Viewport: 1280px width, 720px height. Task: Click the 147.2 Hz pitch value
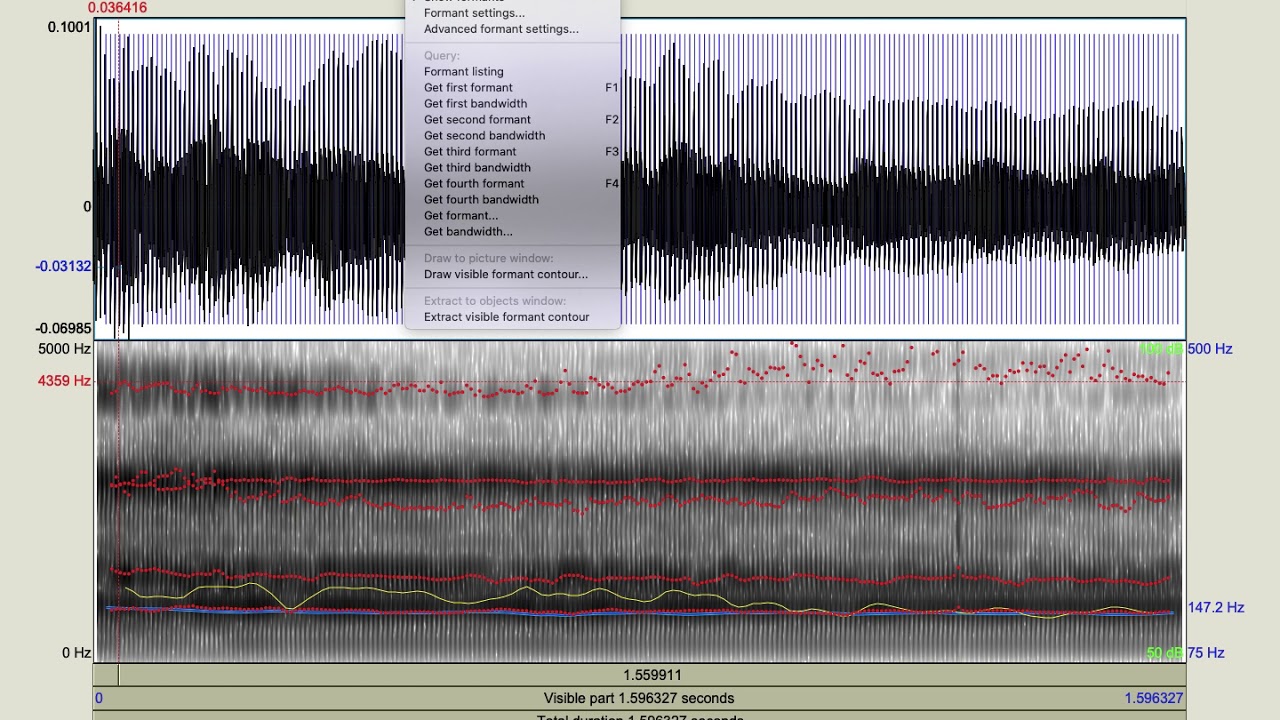pyautogui.click(x=1216, y=607)
